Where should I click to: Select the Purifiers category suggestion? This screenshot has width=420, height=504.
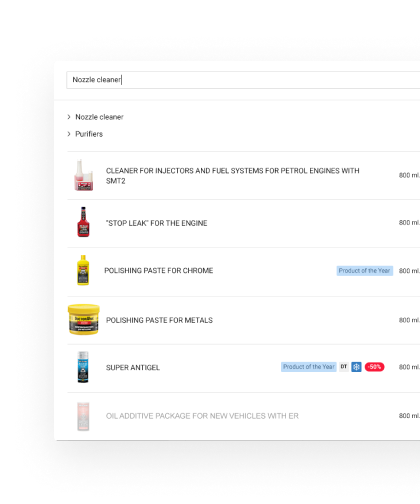point(89,134)
